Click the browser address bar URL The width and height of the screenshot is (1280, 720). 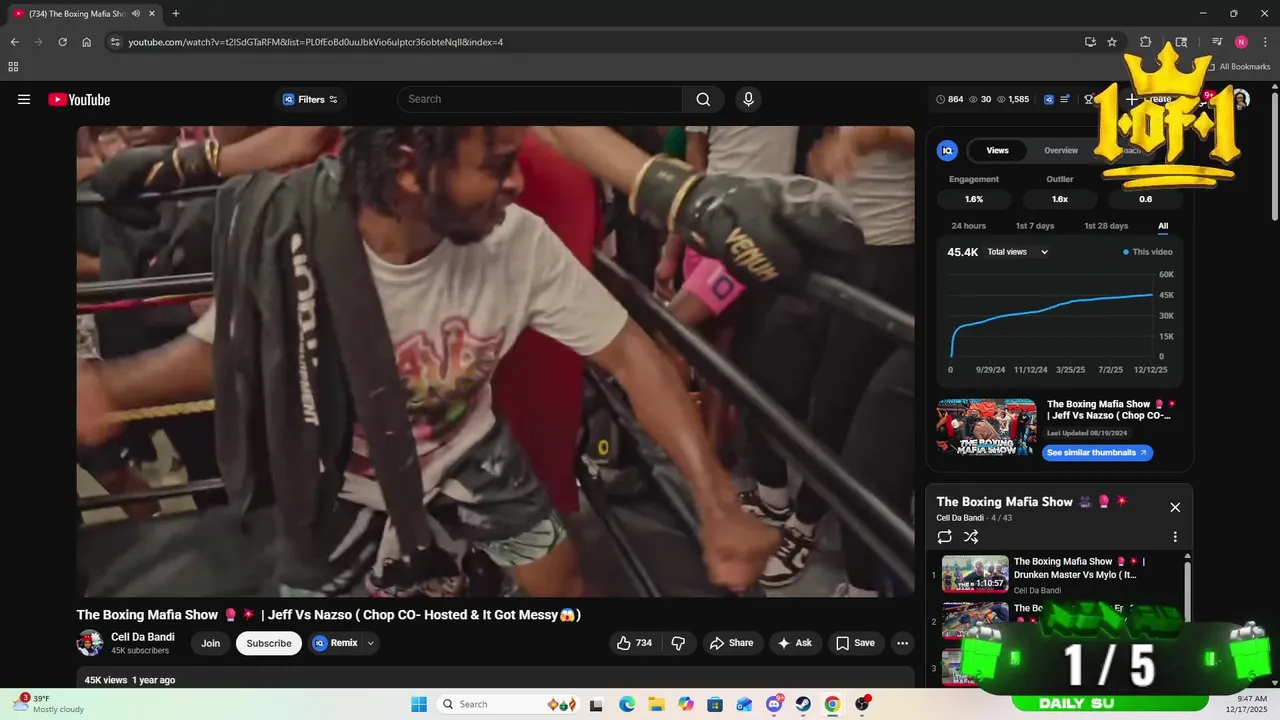pos(316,42)
